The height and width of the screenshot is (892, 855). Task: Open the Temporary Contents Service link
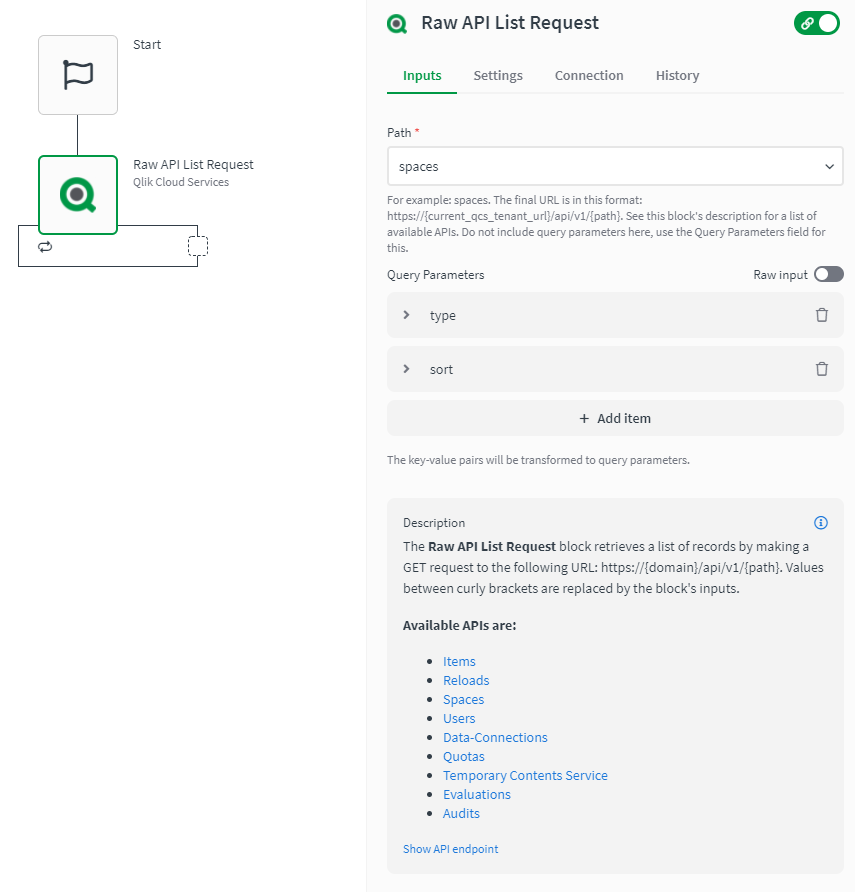click(x=525, y=776)
